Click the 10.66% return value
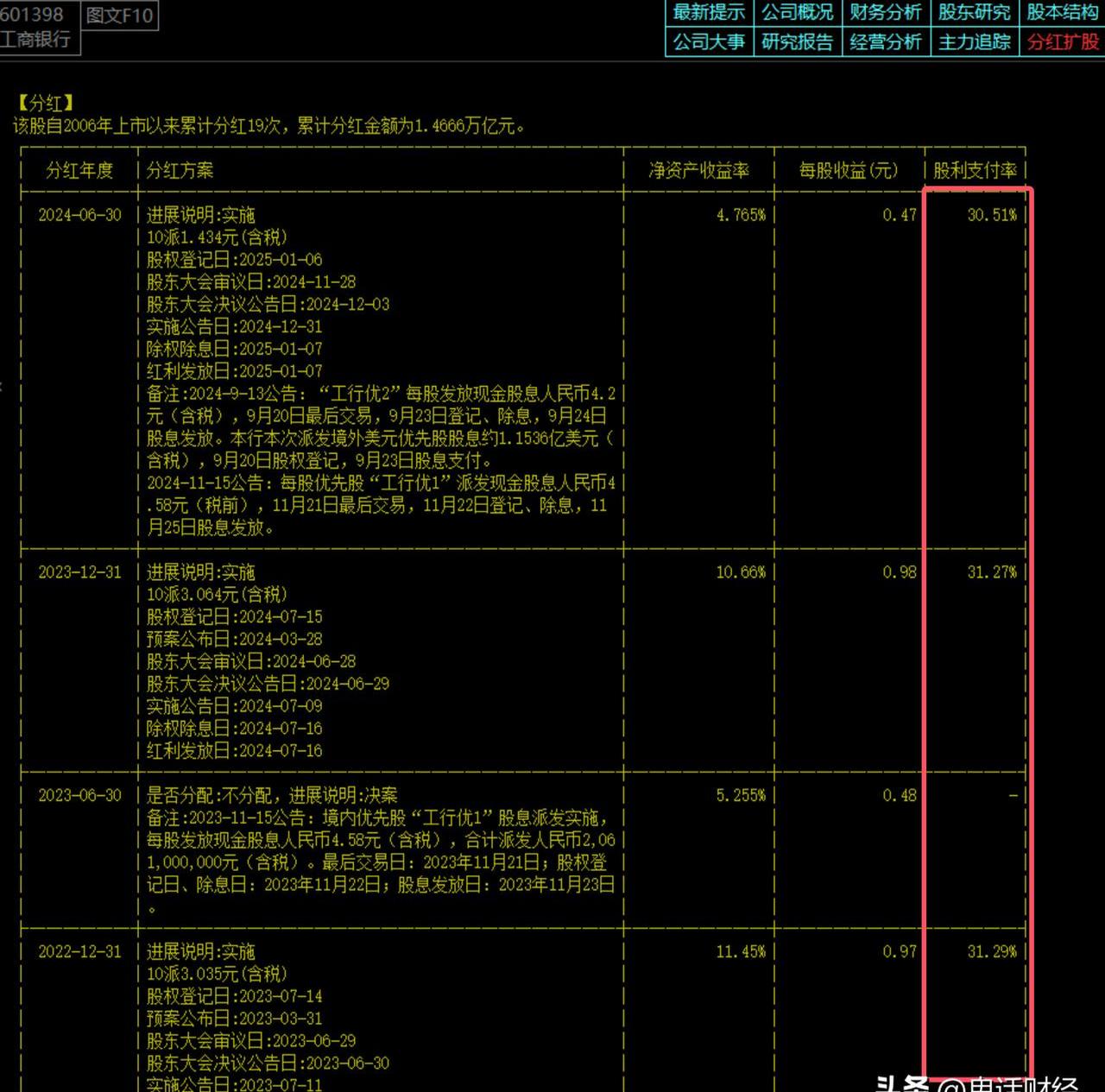The image size is (1105, 1092). [x=741, y=572]
